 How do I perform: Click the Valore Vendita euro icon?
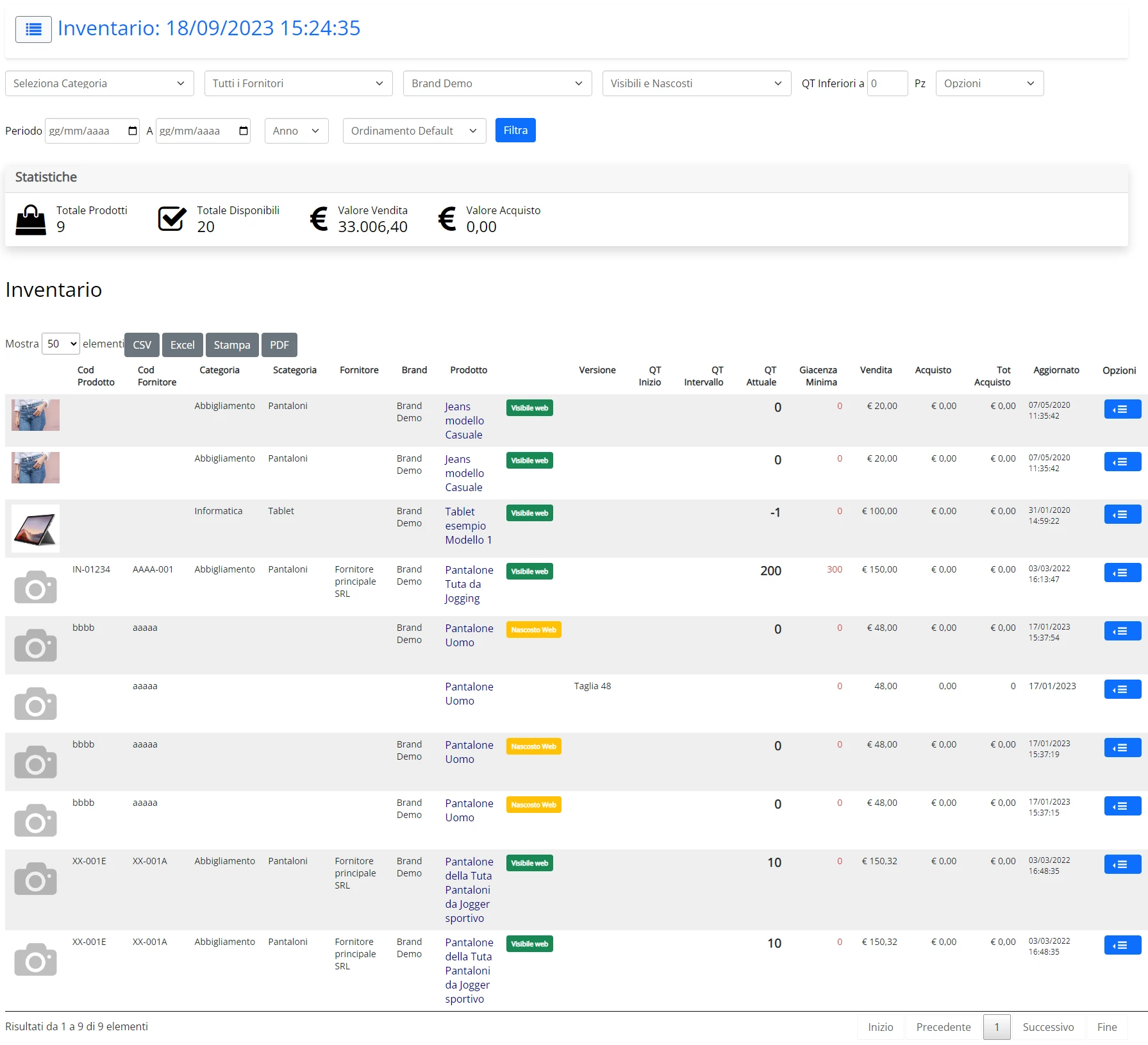319,219
